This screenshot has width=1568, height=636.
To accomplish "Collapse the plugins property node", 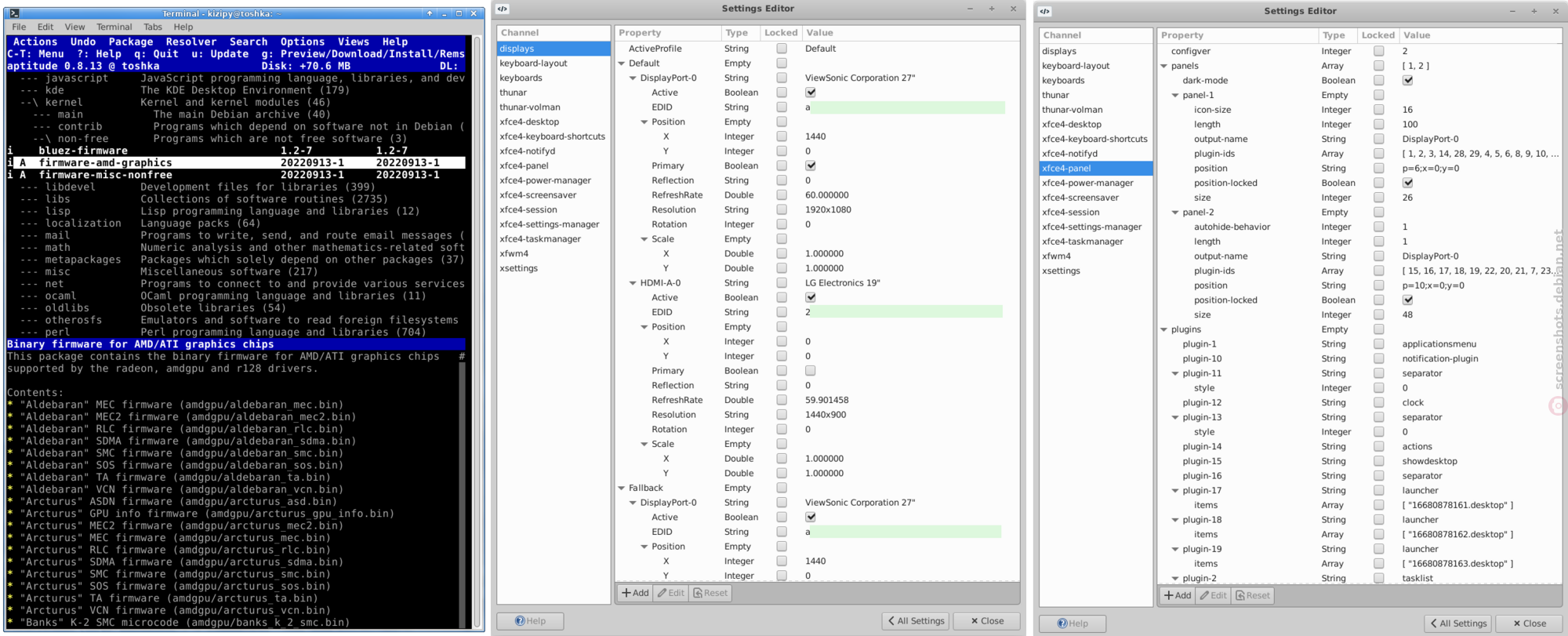I will point(1164,329).
